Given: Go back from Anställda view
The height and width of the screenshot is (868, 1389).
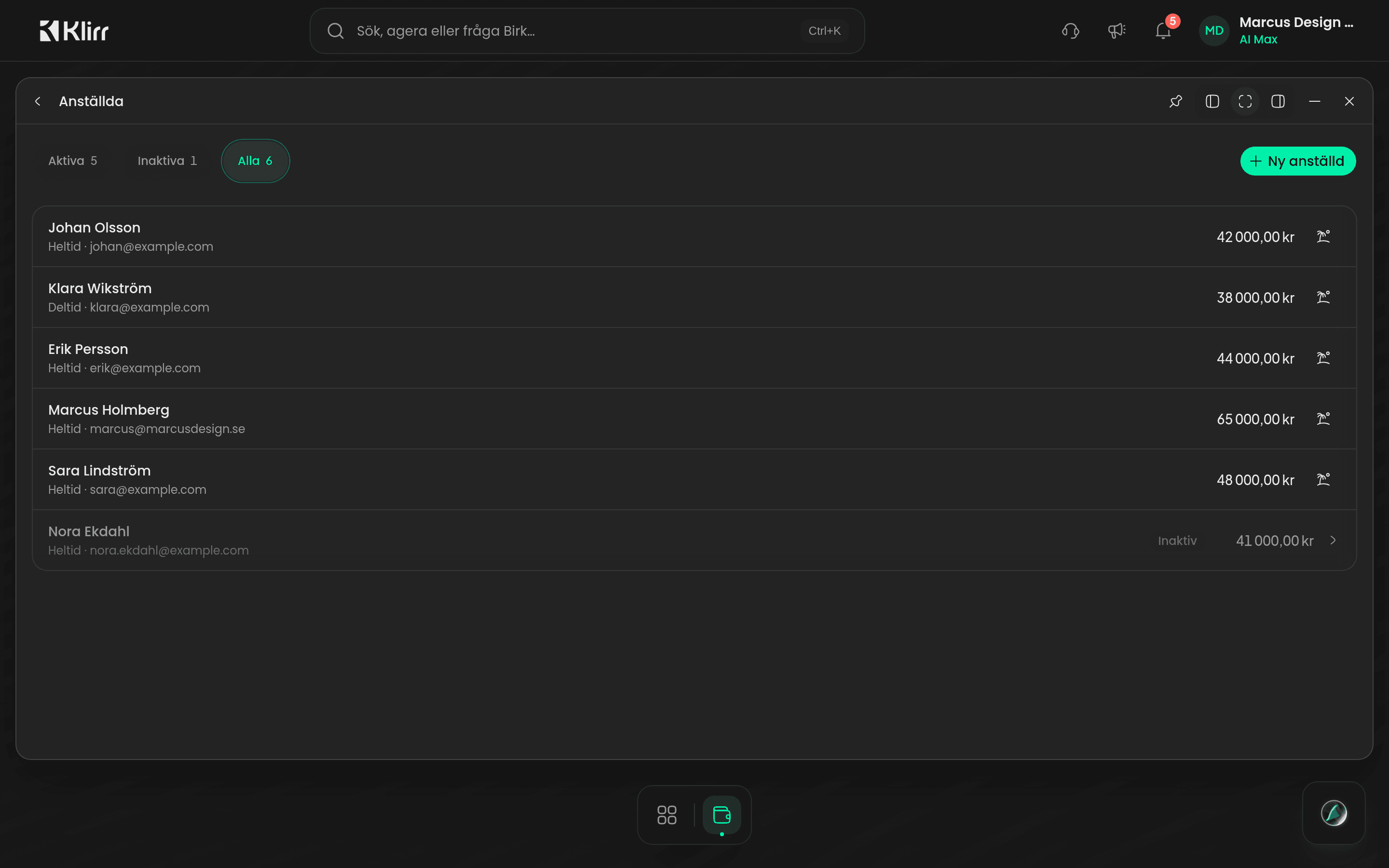Looking at the screenshot, I should (x=38, y=102).
